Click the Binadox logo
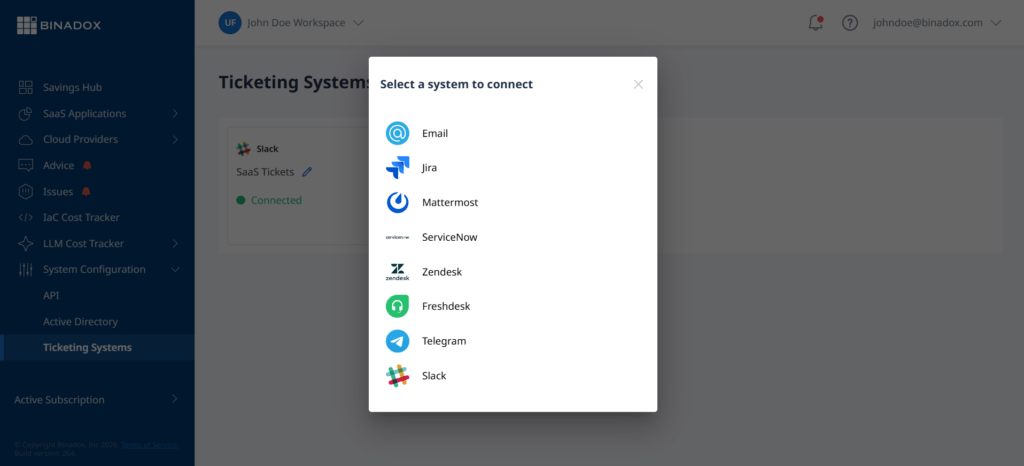 click(x=59, y=25)
